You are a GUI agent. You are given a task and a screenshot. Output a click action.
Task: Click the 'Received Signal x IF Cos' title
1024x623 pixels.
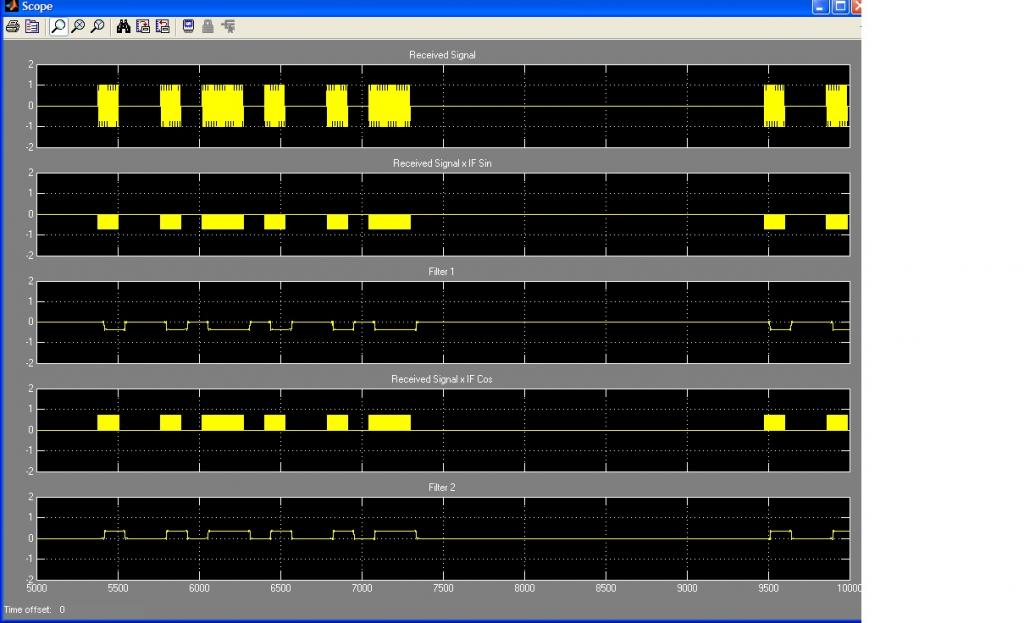click(442, 379)
